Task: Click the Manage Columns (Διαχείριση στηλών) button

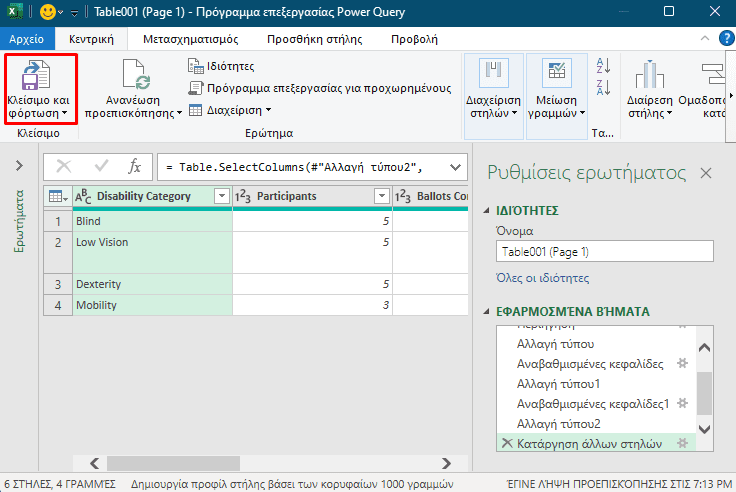Action: tap(493, 96)
